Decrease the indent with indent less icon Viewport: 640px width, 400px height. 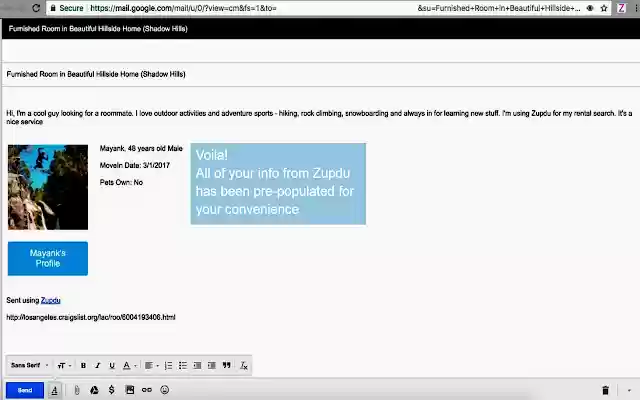click(x=197, y=366)
